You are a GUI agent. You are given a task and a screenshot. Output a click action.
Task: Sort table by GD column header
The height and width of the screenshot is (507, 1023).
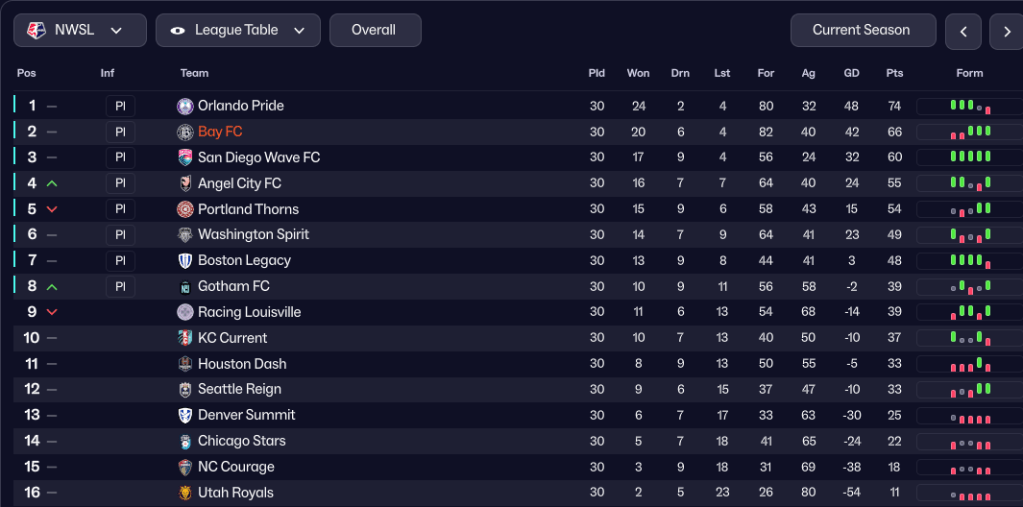(x=851, y=73)
